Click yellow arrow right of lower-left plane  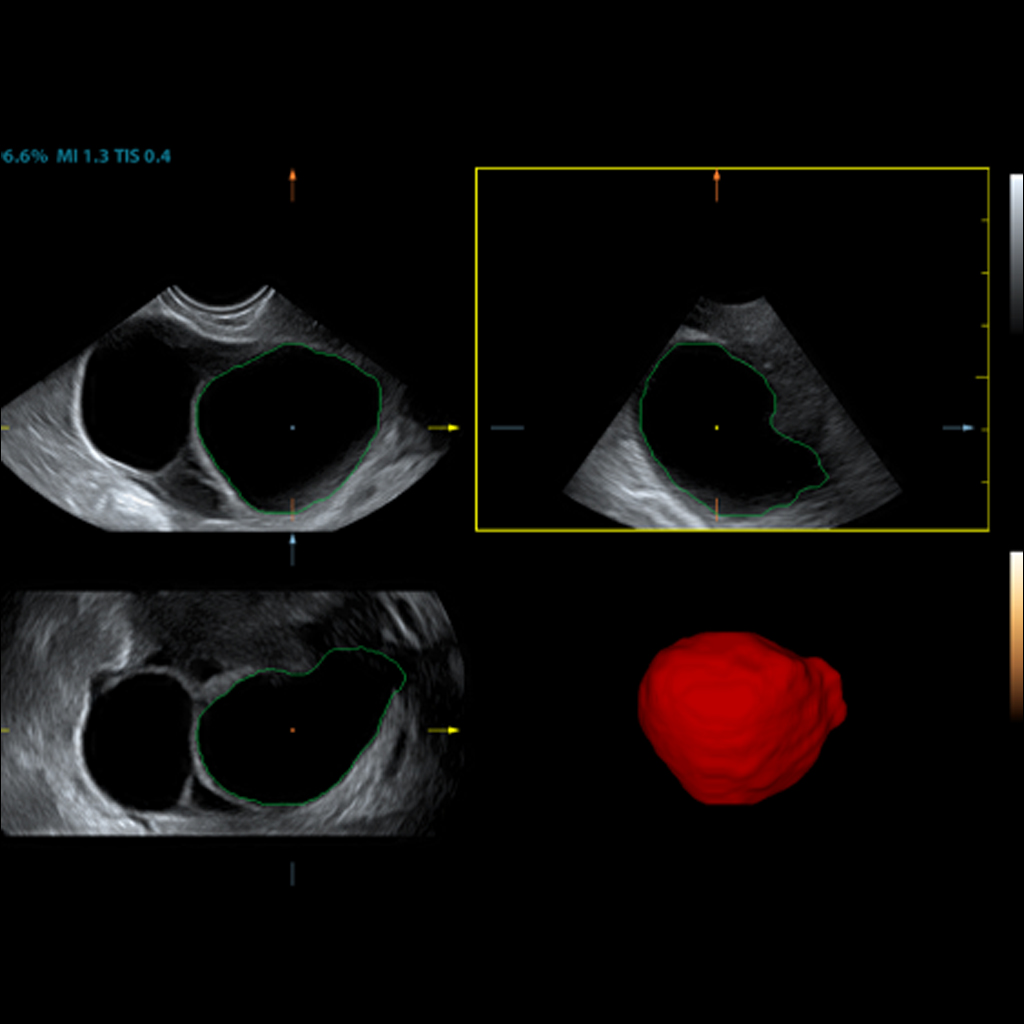coord(444,730)
